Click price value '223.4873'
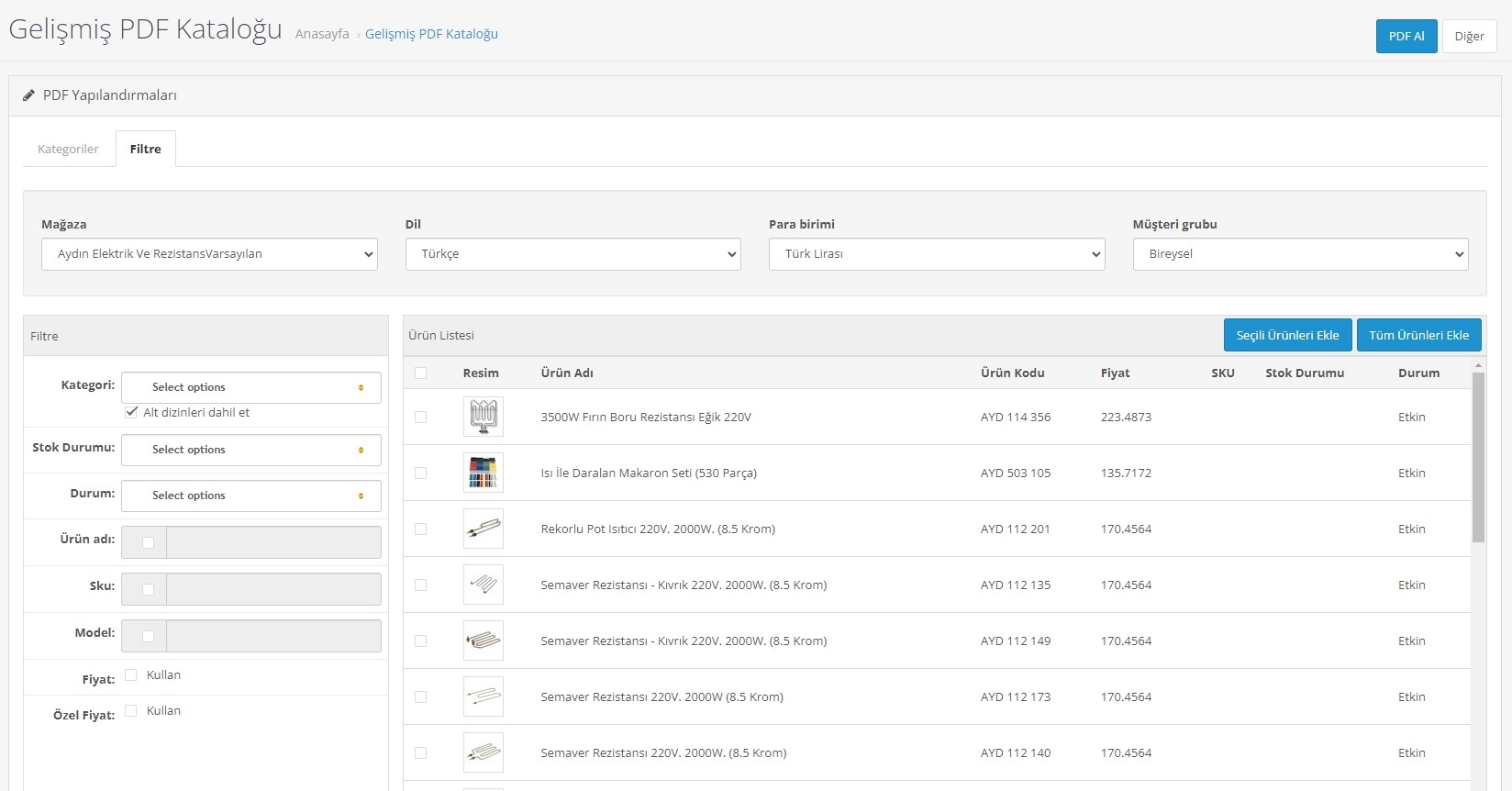The width and height of the screenshot is (1512, 791). point(1126,417)
